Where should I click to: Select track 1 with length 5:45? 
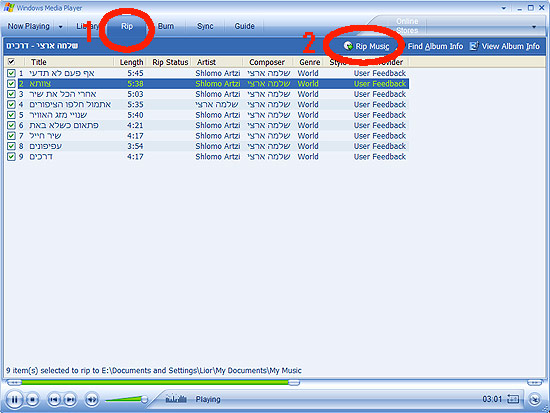213,73
